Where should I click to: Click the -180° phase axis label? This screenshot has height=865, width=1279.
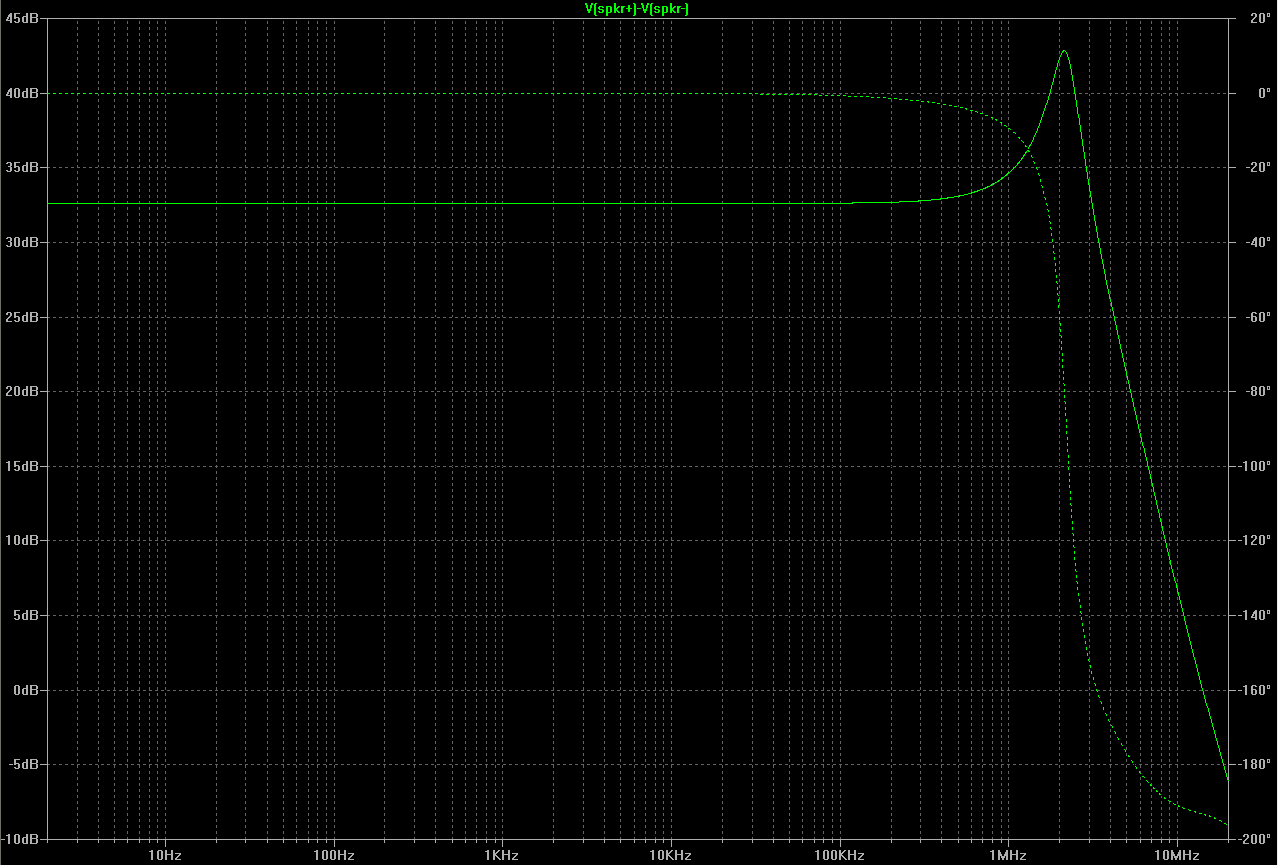[1255, 764]
